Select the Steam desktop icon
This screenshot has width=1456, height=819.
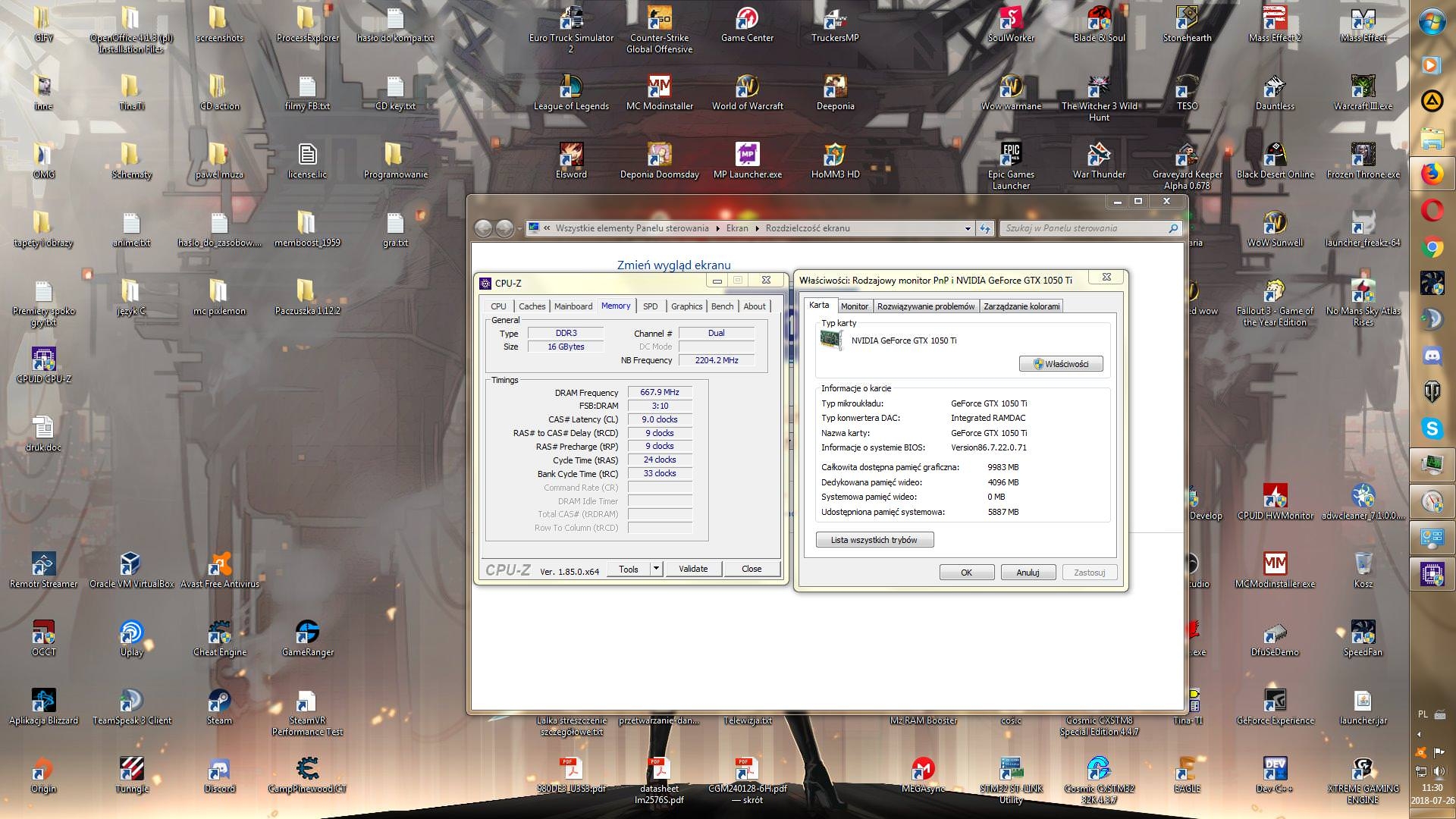pos(219,707)
